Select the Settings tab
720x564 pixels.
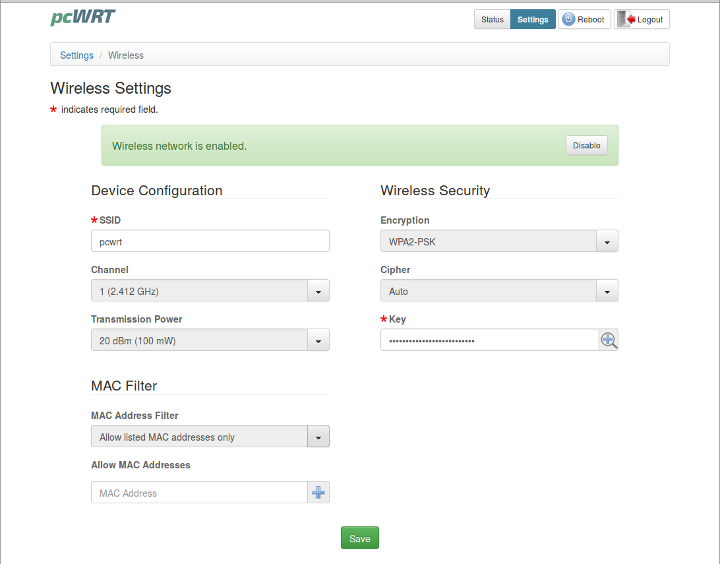pyautogui.click(x=532, y=19)
